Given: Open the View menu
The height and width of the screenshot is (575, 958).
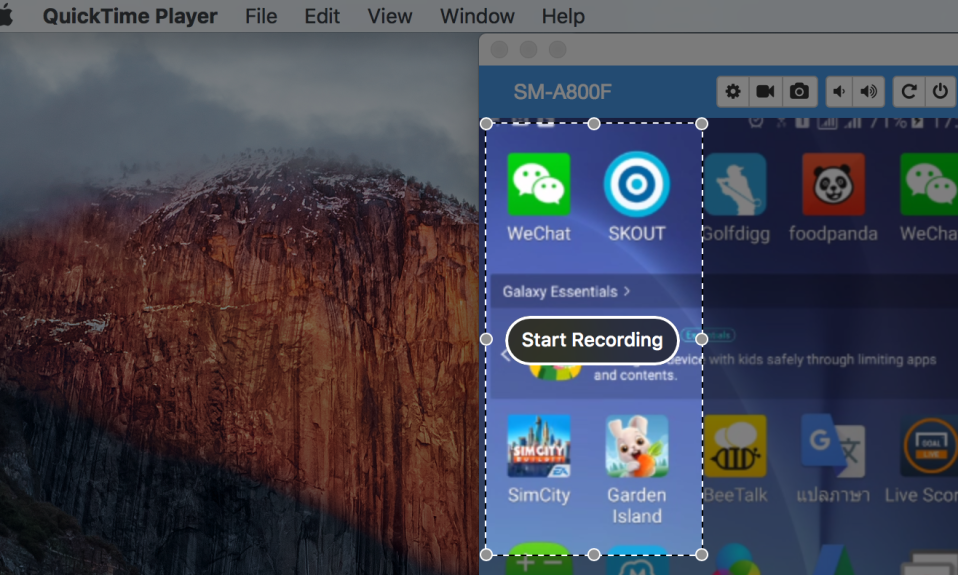Looking at the screenshot, I should (x=390, y=16).
